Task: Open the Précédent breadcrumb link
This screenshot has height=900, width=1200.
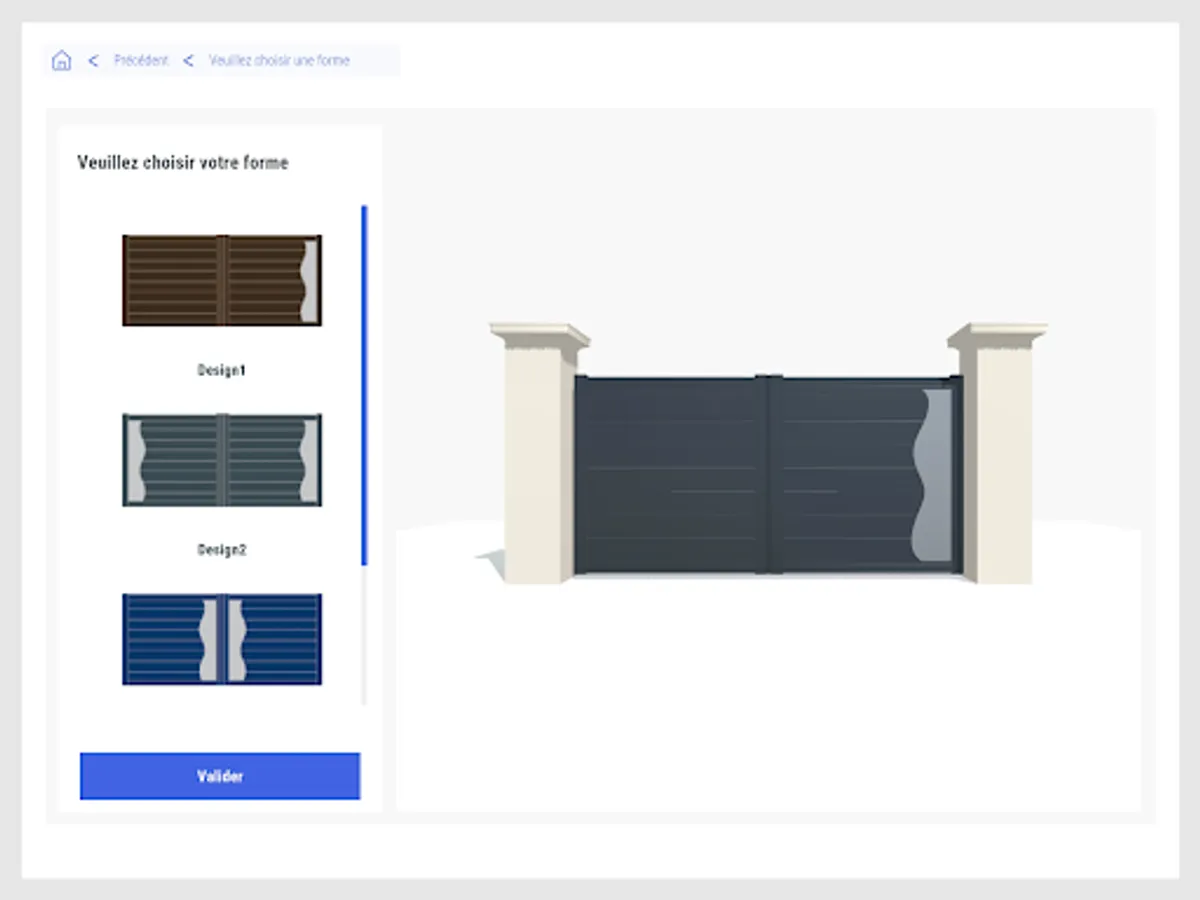Action: coord(141,61)
